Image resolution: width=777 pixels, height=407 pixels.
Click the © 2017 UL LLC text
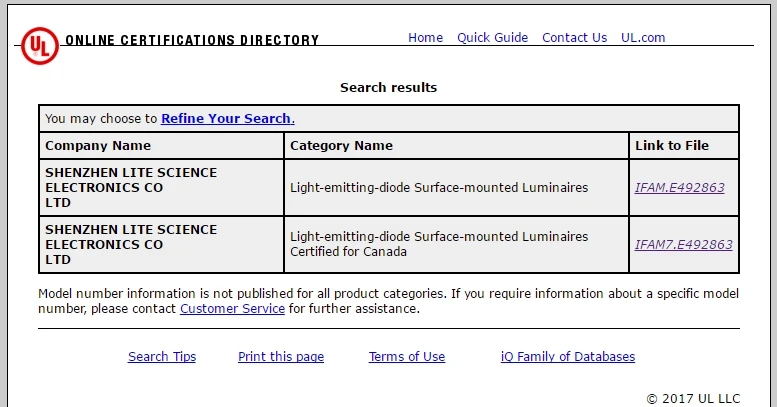(693, 399)
